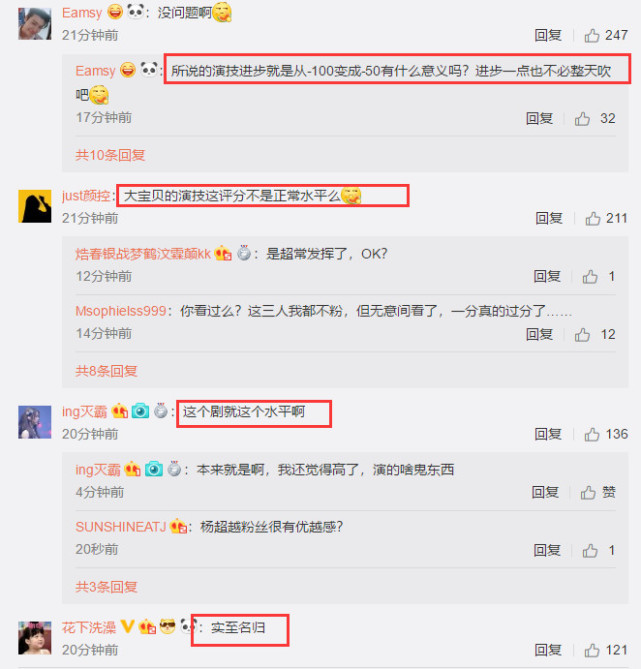Like just颜控's comment with 211 likes

coord(593,219)
